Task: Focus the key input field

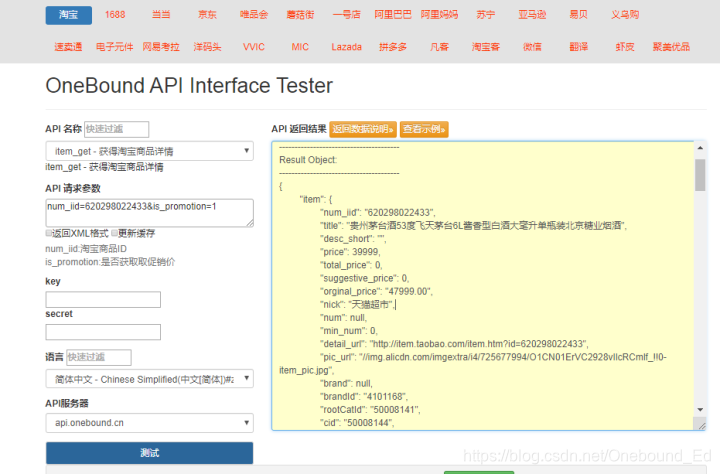Action: point(103,299)
